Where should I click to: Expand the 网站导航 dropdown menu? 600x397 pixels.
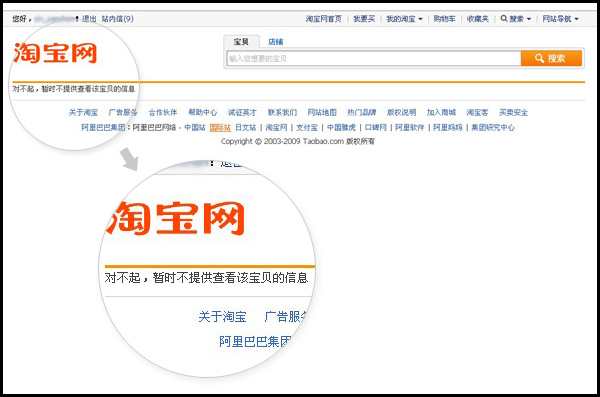click(561, 19)
